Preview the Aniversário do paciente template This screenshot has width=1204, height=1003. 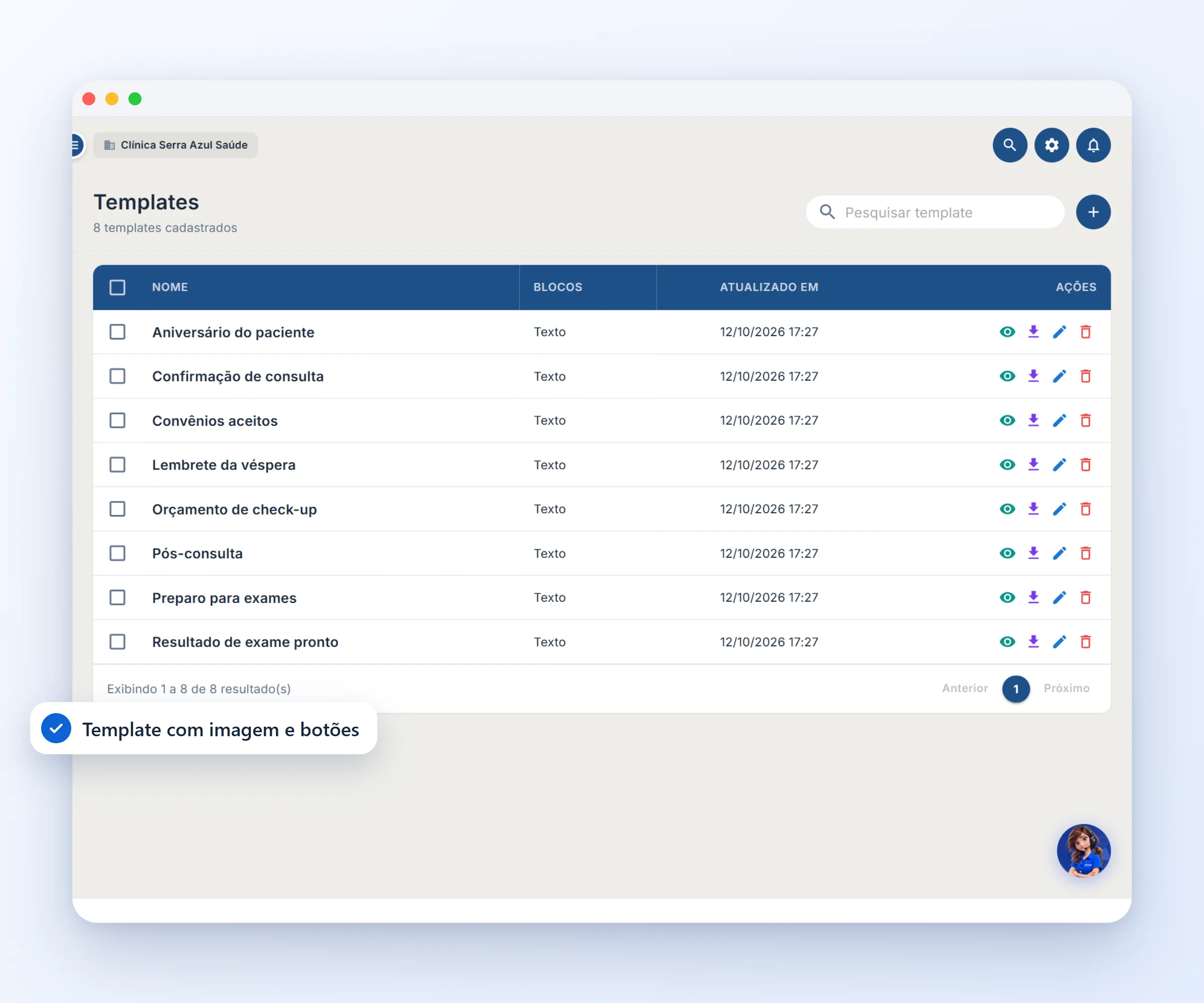(1007, 332)
